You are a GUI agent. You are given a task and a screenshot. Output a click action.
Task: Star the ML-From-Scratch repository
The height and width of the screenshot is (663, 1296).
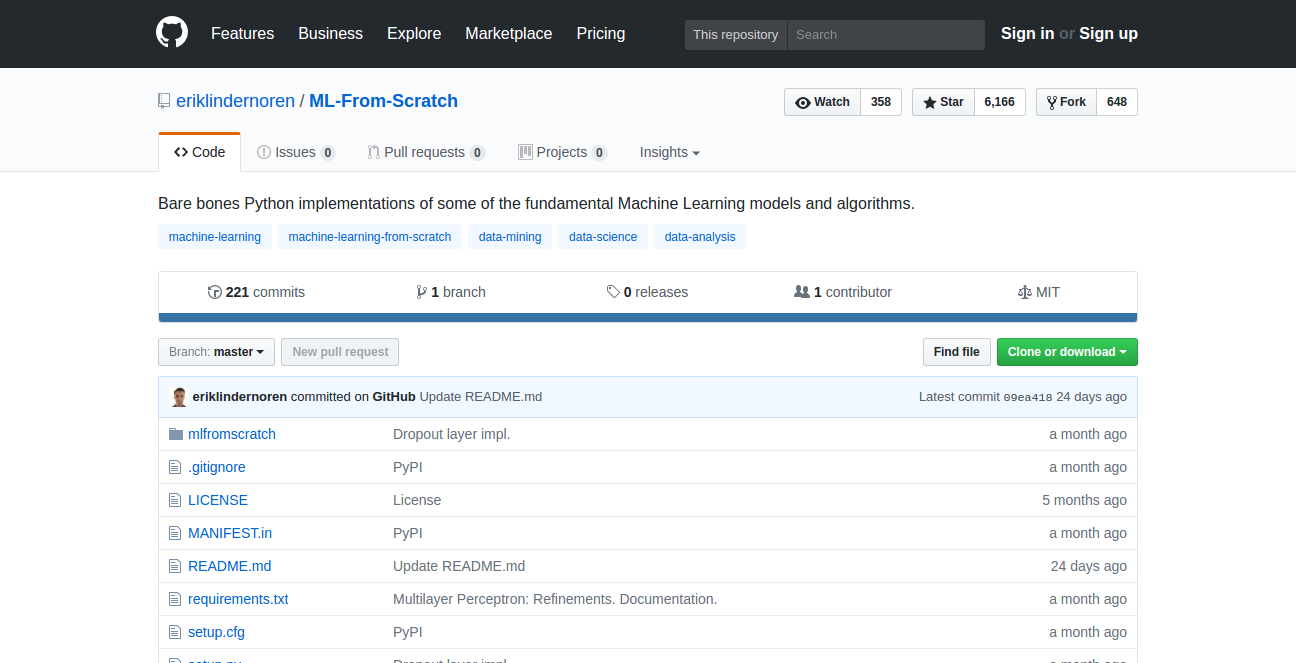943,102
